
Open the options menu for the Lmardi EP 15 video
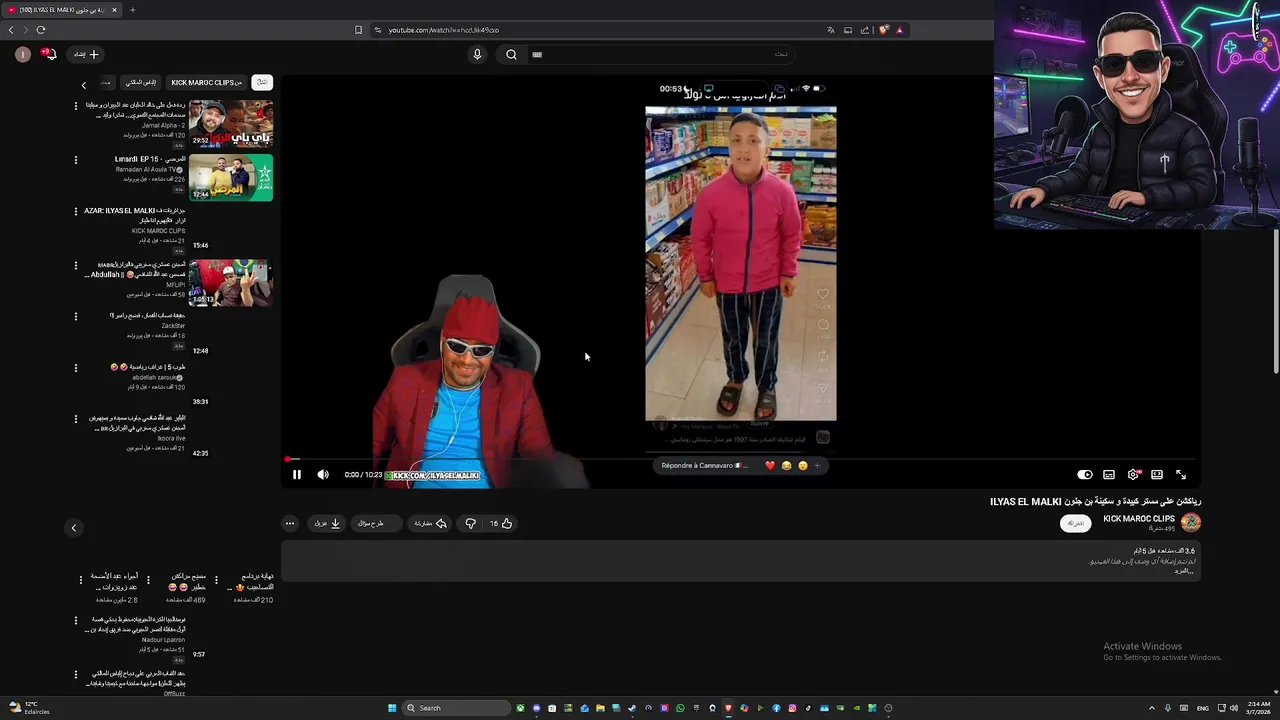point(76,159)
